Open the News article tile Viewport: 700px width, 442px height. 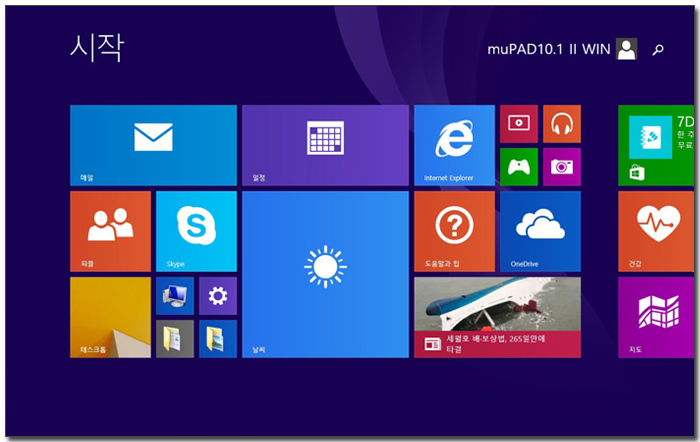pos(497,317)
